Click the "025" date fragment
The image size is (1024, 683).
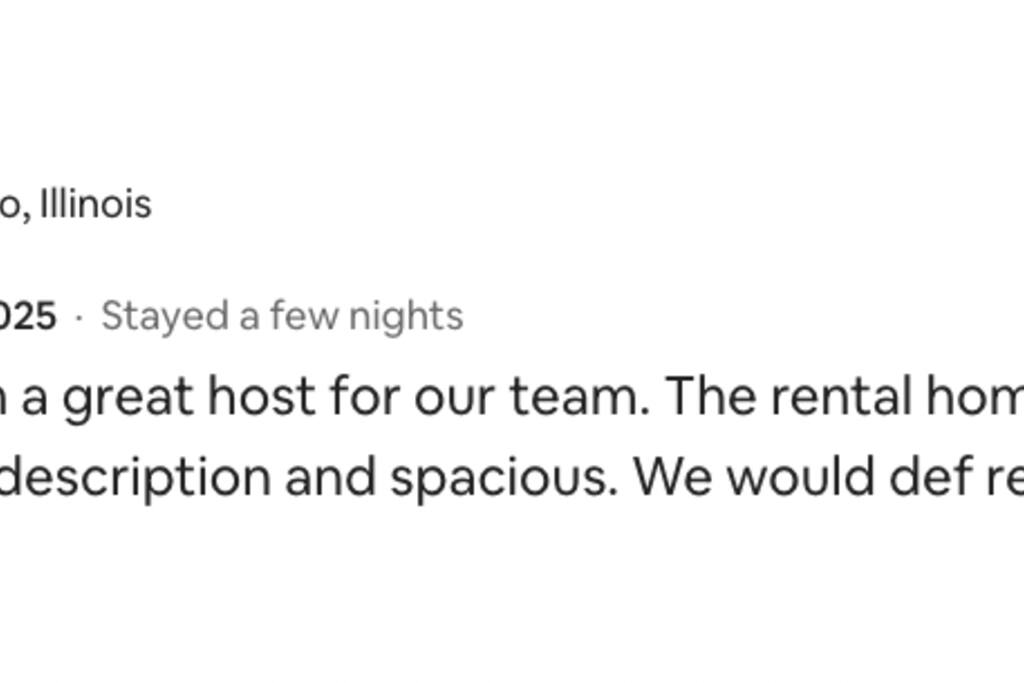(x=28, y=316)
